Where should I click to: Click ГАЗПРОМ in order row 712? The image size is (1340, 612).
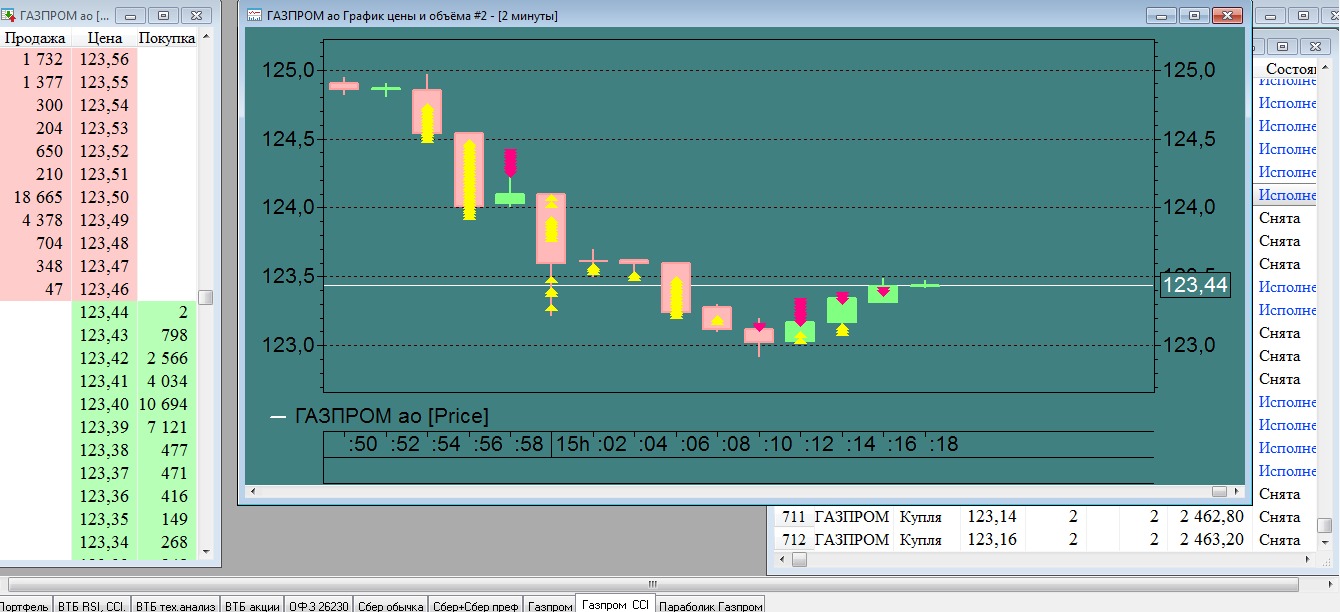tap(851, 540)
